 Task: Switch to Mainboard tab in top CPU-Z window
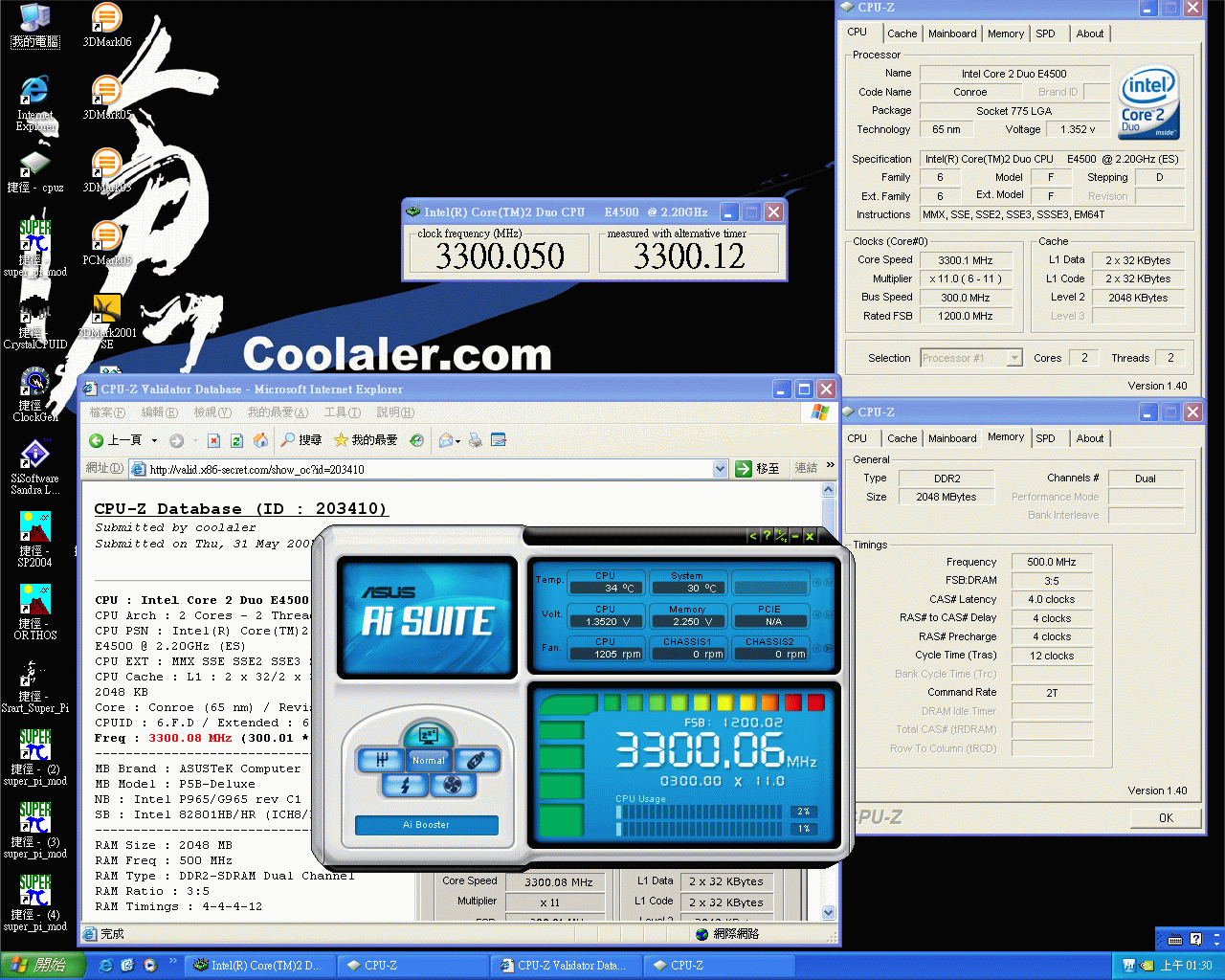pyautogui.click(x=952, y=33)
